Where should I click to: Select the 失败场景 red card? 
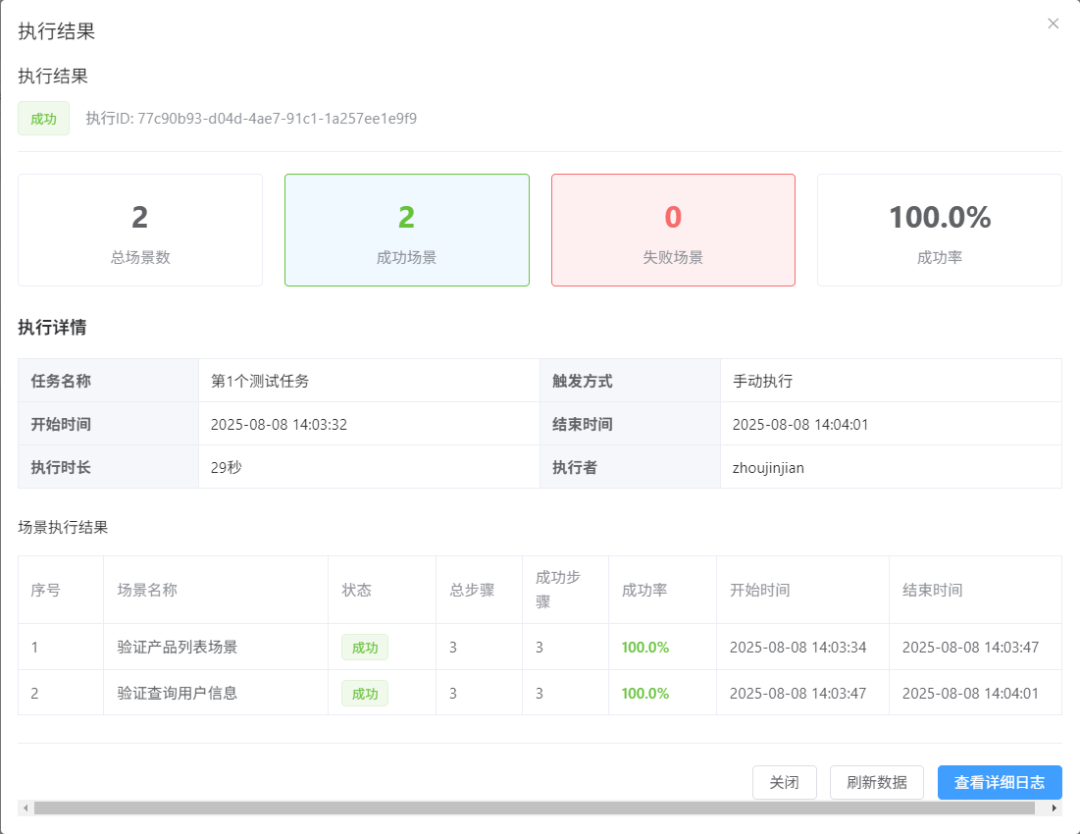pyautogui.click(x=673, y=230)
